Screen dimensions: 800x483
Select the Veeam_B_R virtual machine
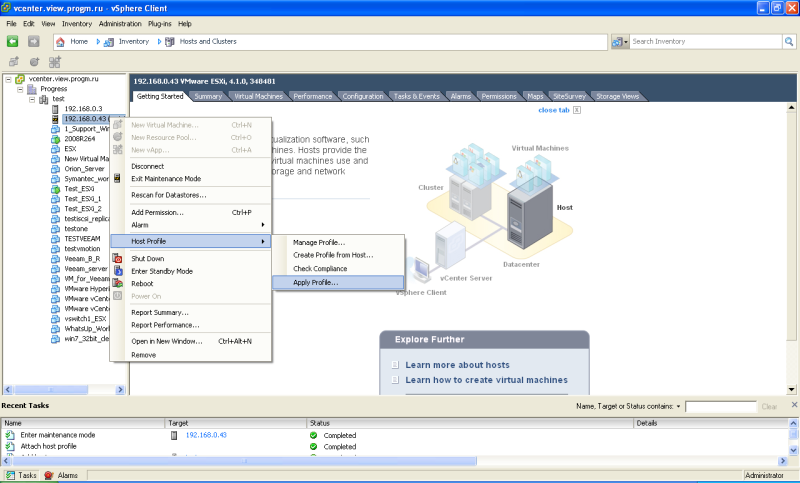(x=82, y=259)
